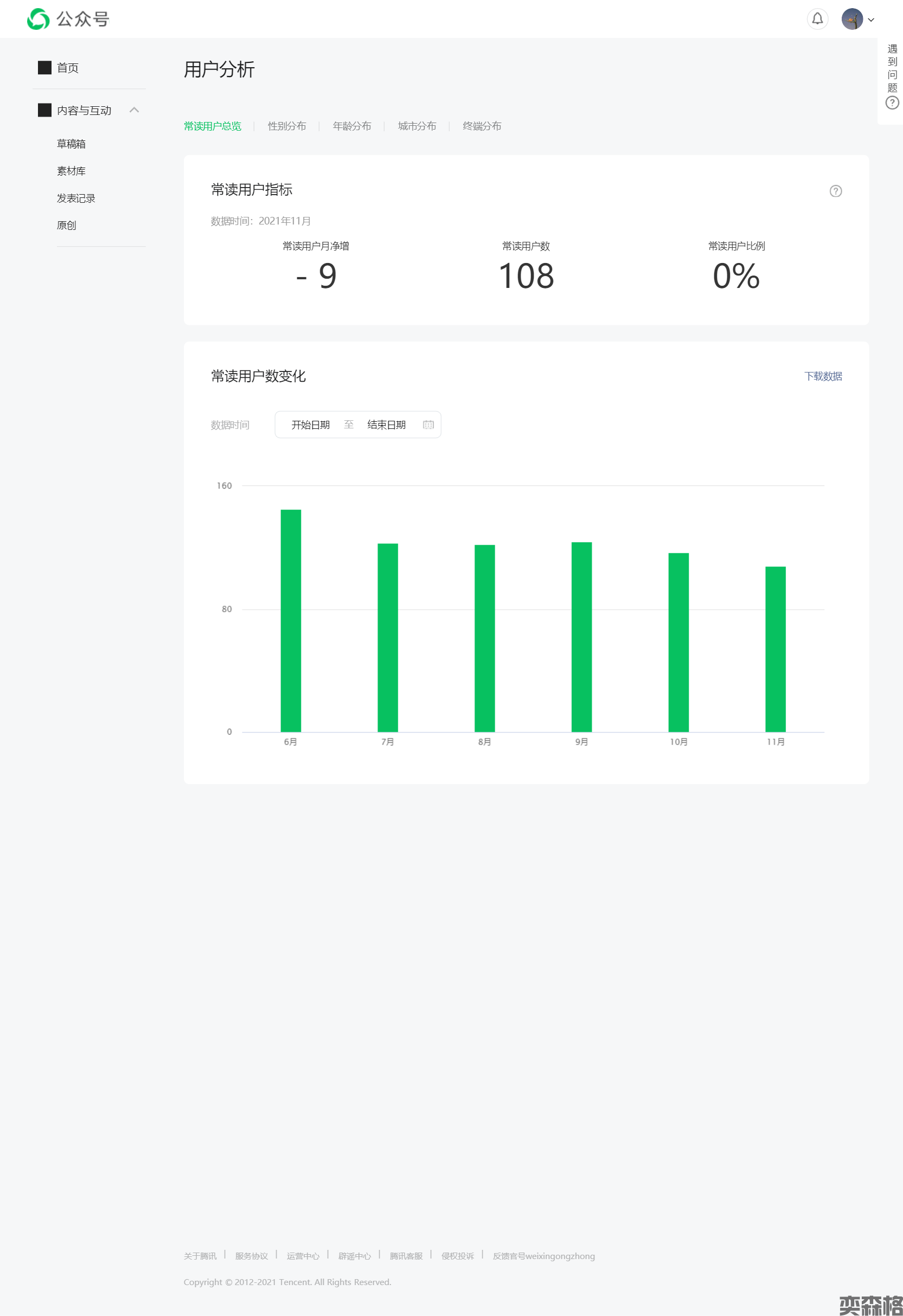Click help icon in 常读用户指标 card

[835, 191]
